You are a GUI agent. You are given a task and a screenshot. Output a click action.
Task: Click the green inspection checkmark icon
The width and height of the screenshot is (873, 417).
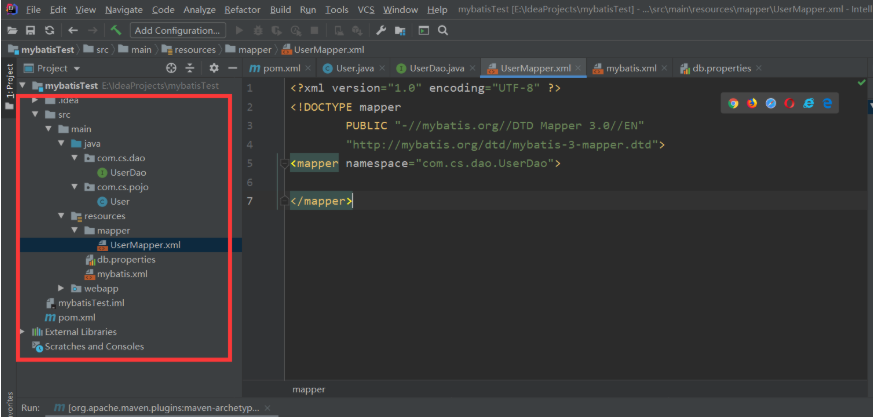(x=862, y=82)
